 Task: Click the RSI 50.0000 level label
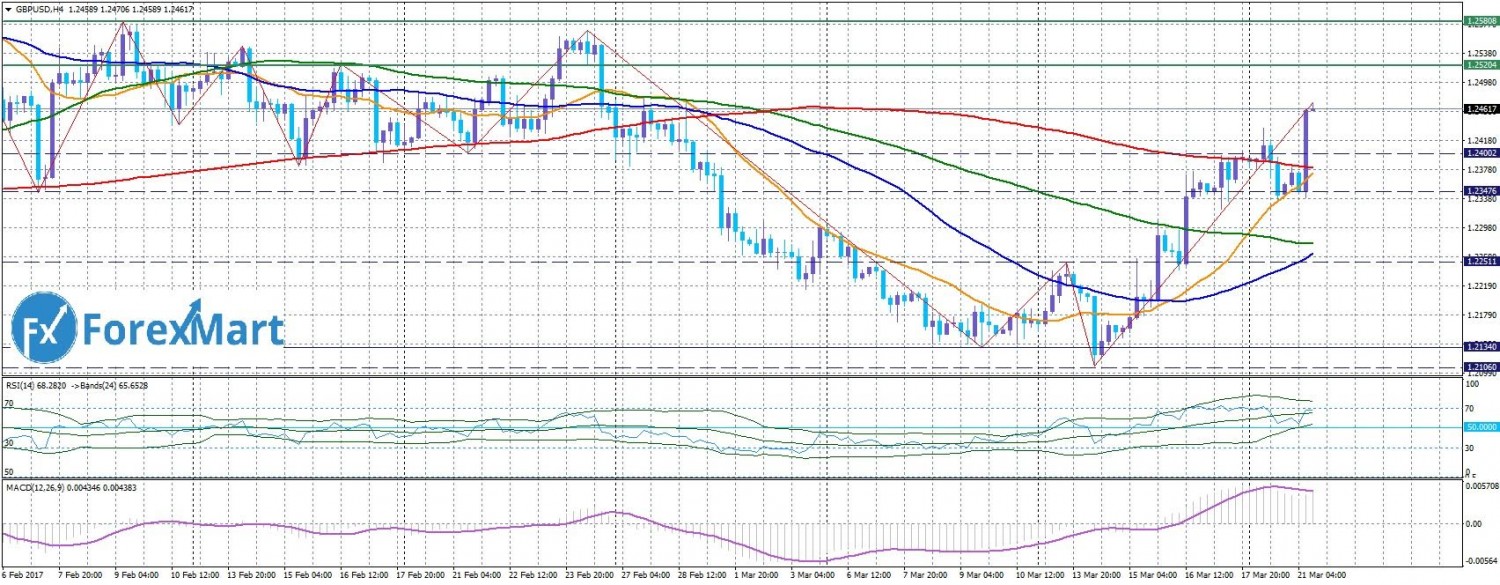click(x=1480, y=427)
